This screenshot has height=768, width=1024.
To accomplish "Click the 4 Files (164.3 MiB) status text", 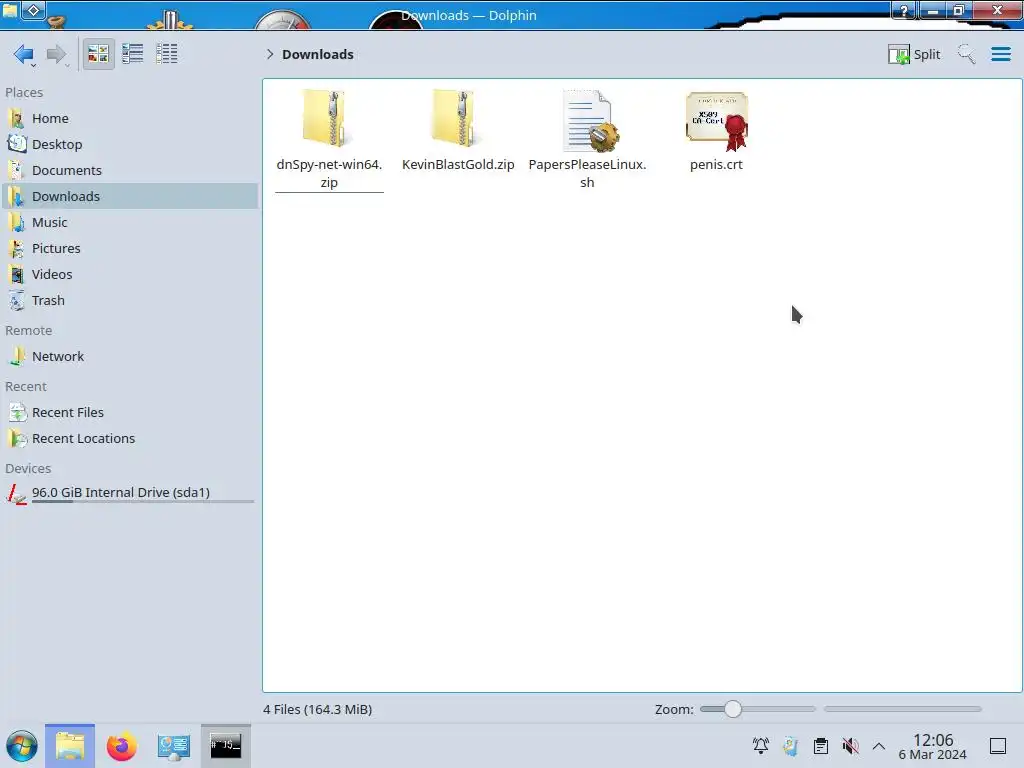I will [317, 709].
